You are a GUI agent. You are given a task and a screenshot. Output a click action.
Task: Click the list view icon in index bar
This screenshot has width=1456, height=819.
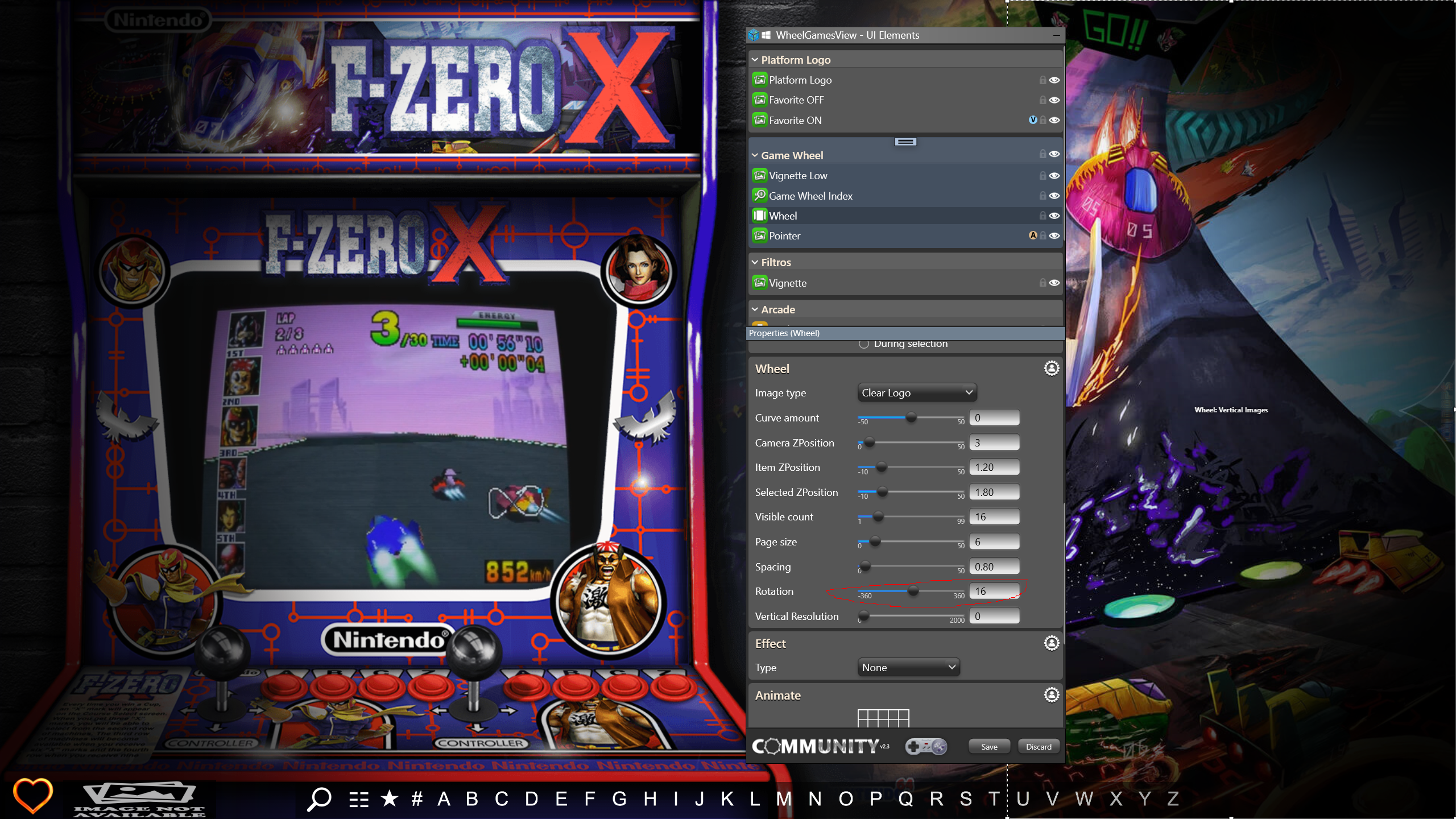coord(359,800)
